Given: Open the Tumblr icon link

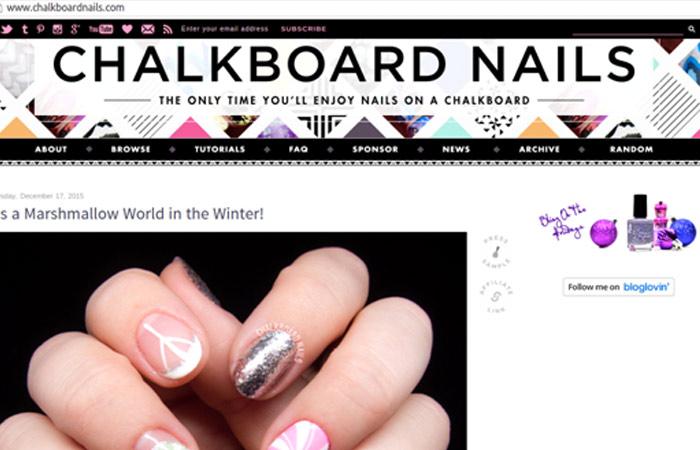Looking at the screenshot, I should [25, 29].
